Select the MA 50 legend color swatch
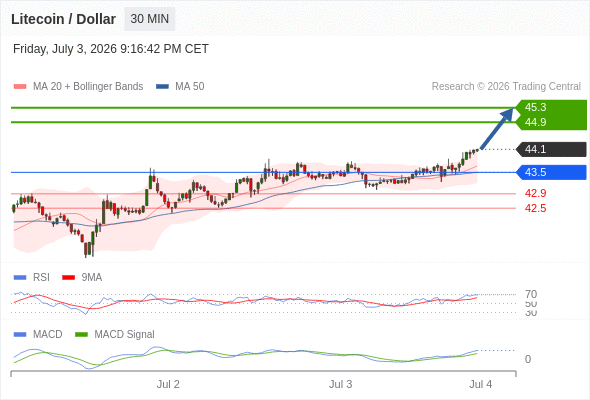This screenshot has height=400, width=590. pyautogui.click(x=162, y=87)
